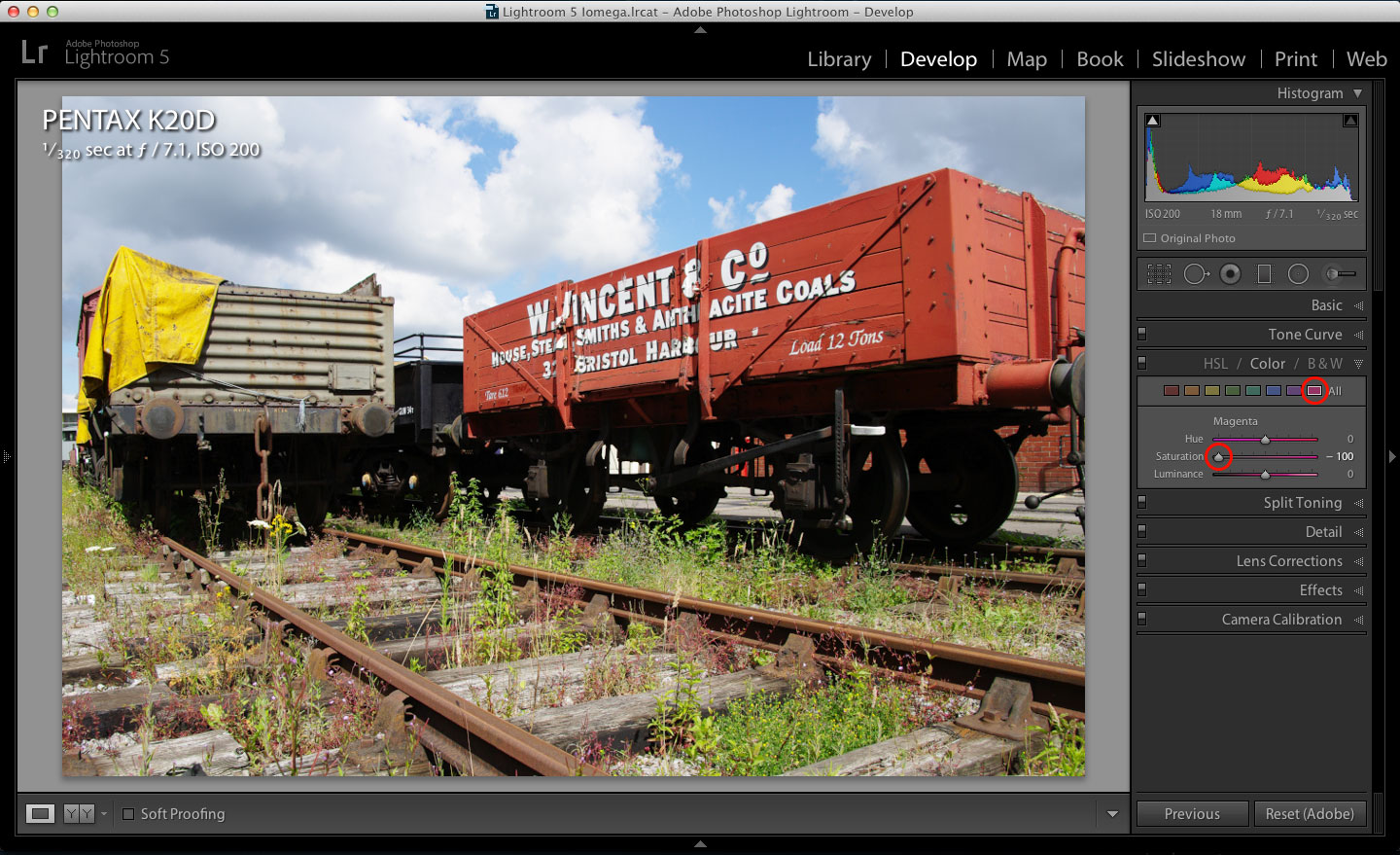This screenshot has height=855, width=1400.
Task: Select the Aqua color swatch
Action: [1252, 391]
